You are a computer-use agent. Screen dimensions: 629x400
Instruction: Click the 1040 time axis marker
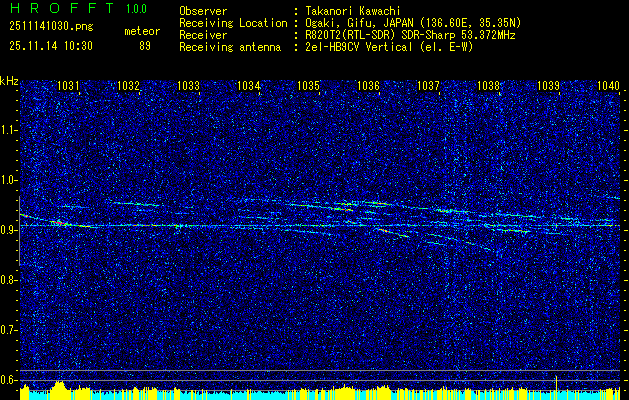(x=609, y=85)
